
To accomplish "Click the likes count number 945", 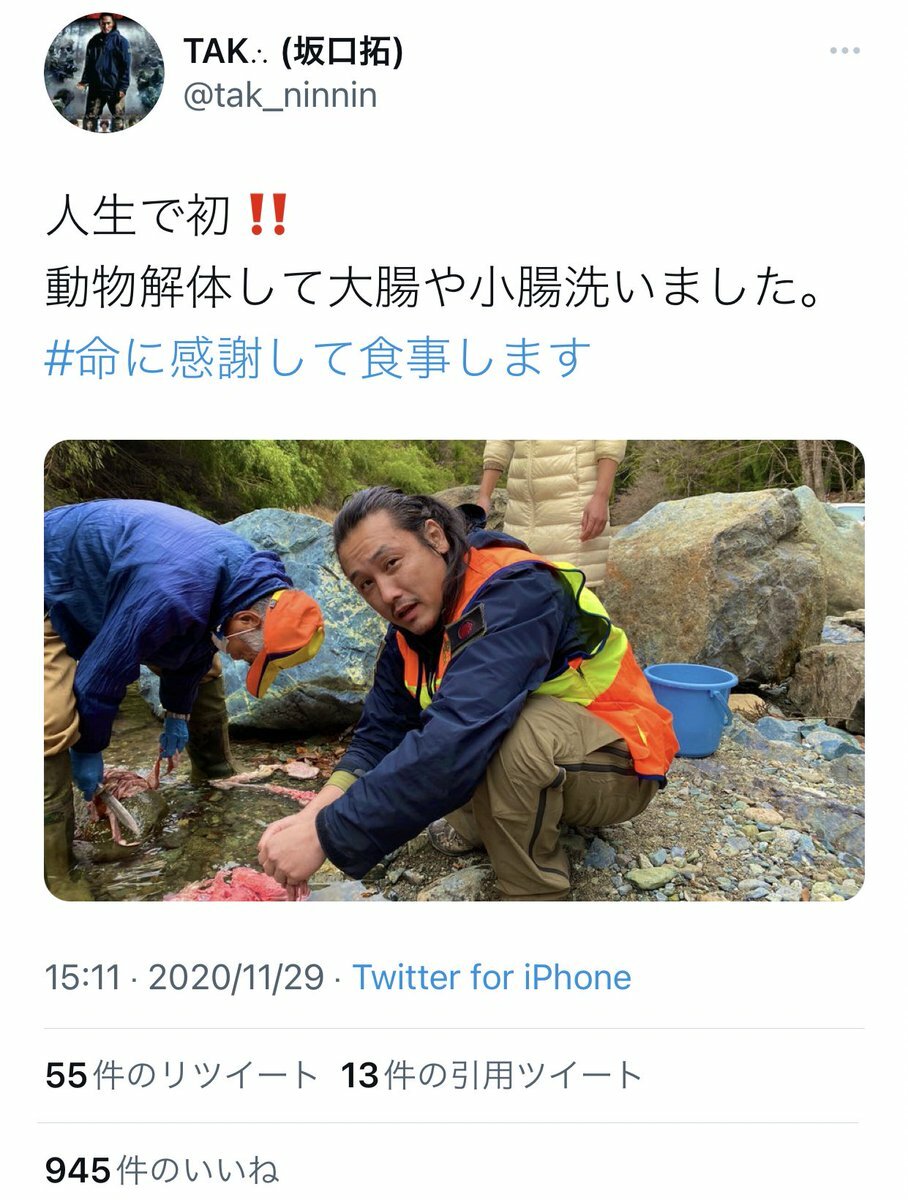I will tap(78, 1171).
